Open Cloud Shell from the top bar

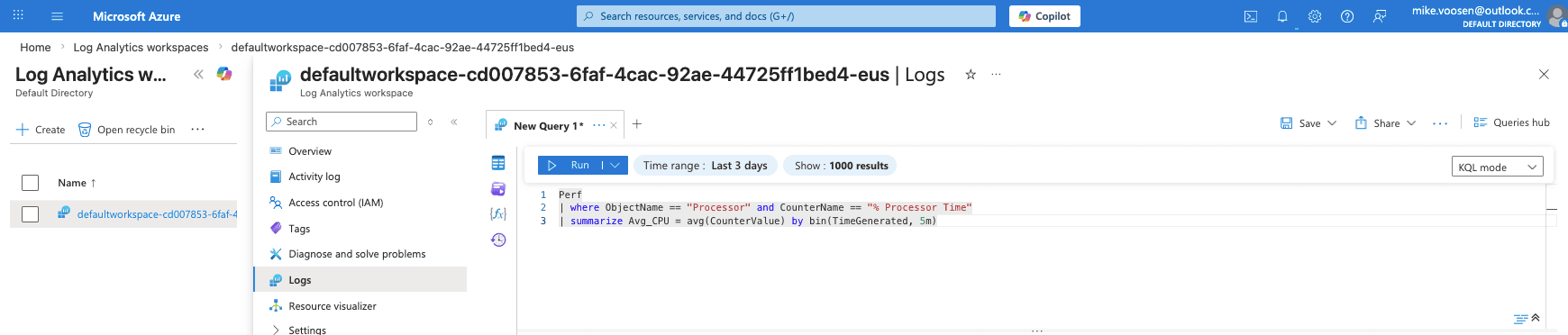(1251, 16)
